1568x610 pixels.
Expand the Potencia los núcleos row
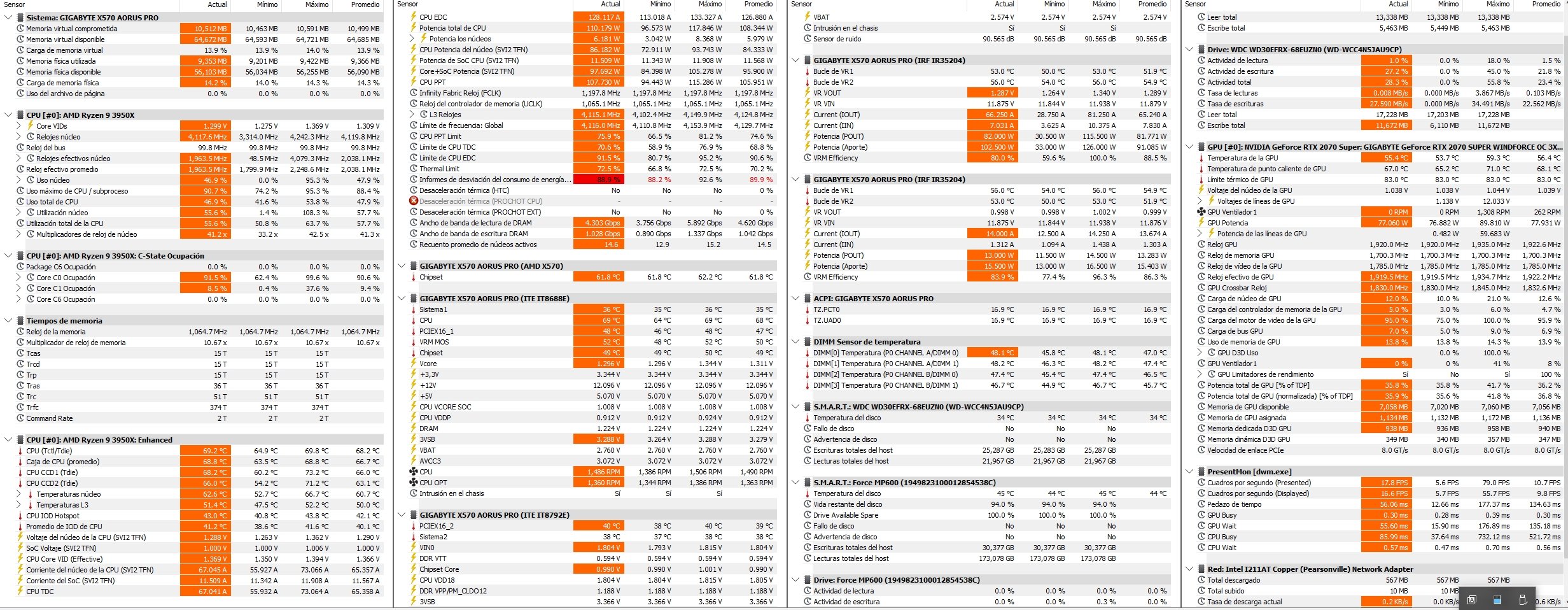[412, 39]
